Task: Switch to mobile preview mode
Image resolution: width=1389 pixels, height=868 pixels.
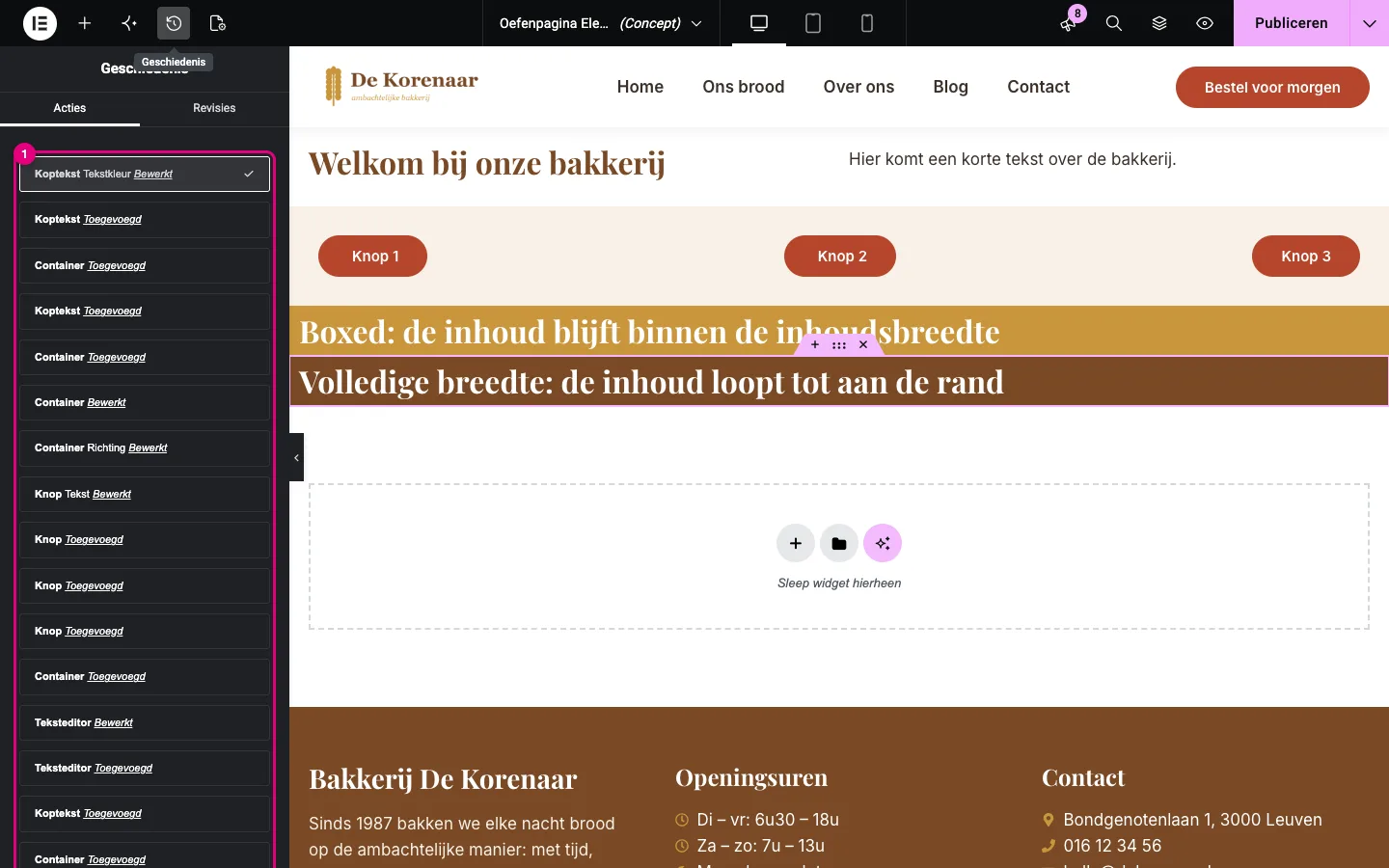Action: pos(867,23)
